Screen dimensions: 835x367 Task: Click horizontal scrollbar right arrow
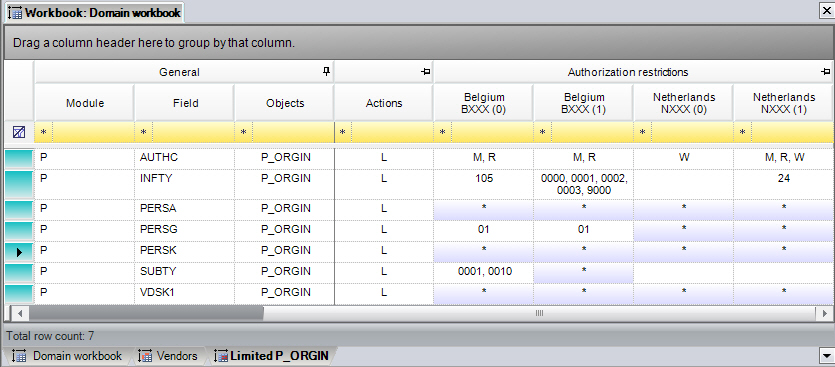click(x=825, y=313)
